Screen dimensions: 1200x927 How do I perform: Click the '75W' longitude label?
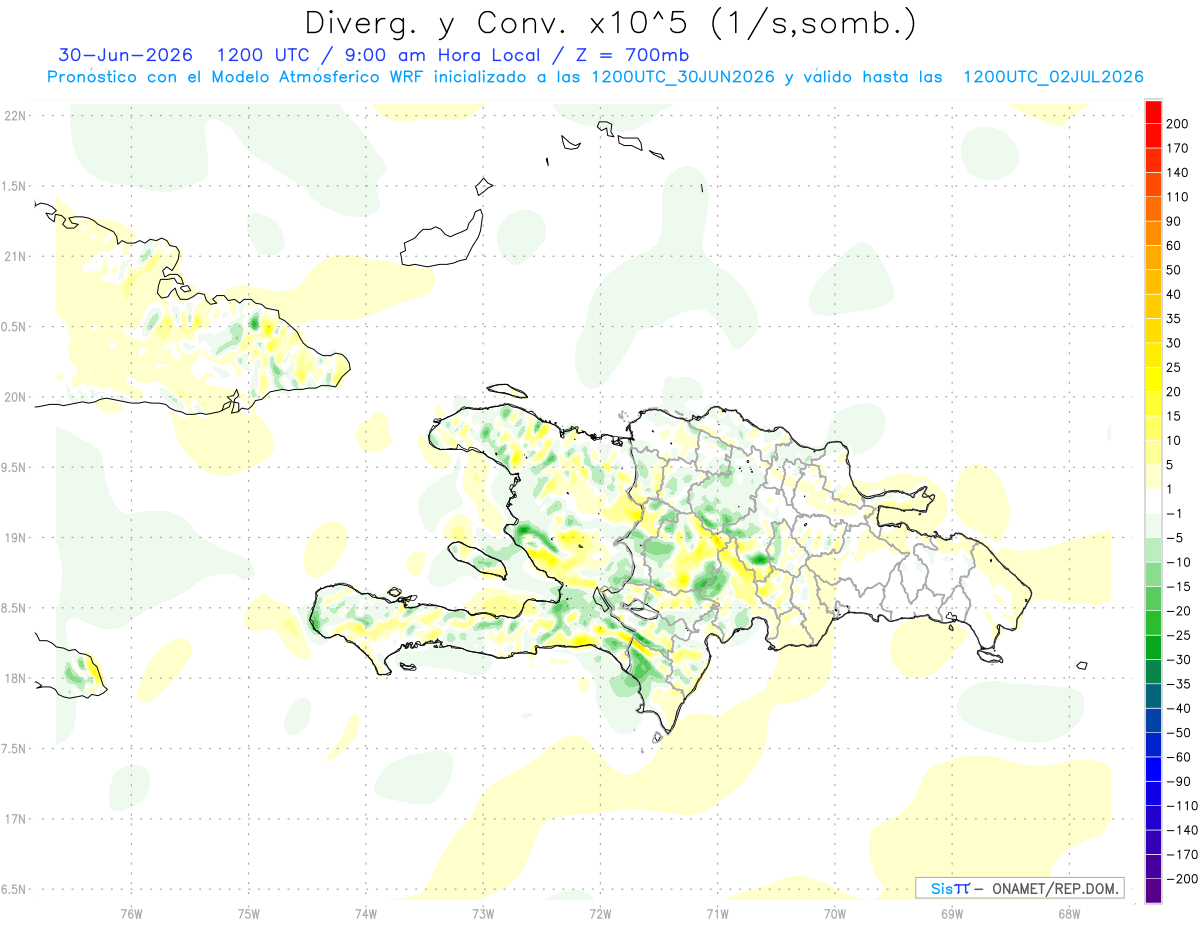[249, 913]
